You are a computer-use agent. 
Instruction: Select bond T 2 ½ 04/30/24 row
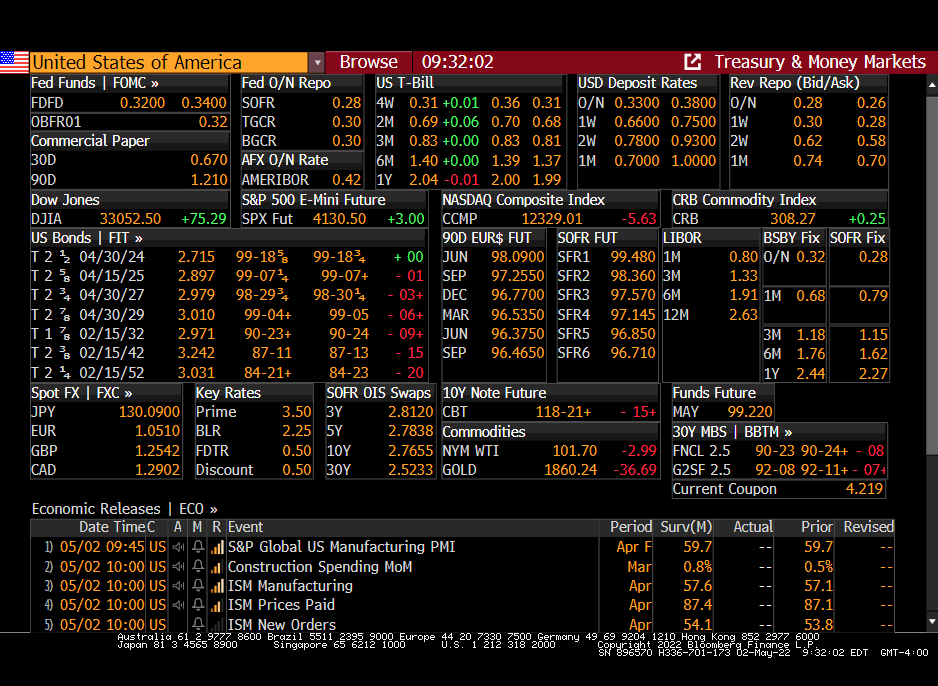tap(227, 257)
